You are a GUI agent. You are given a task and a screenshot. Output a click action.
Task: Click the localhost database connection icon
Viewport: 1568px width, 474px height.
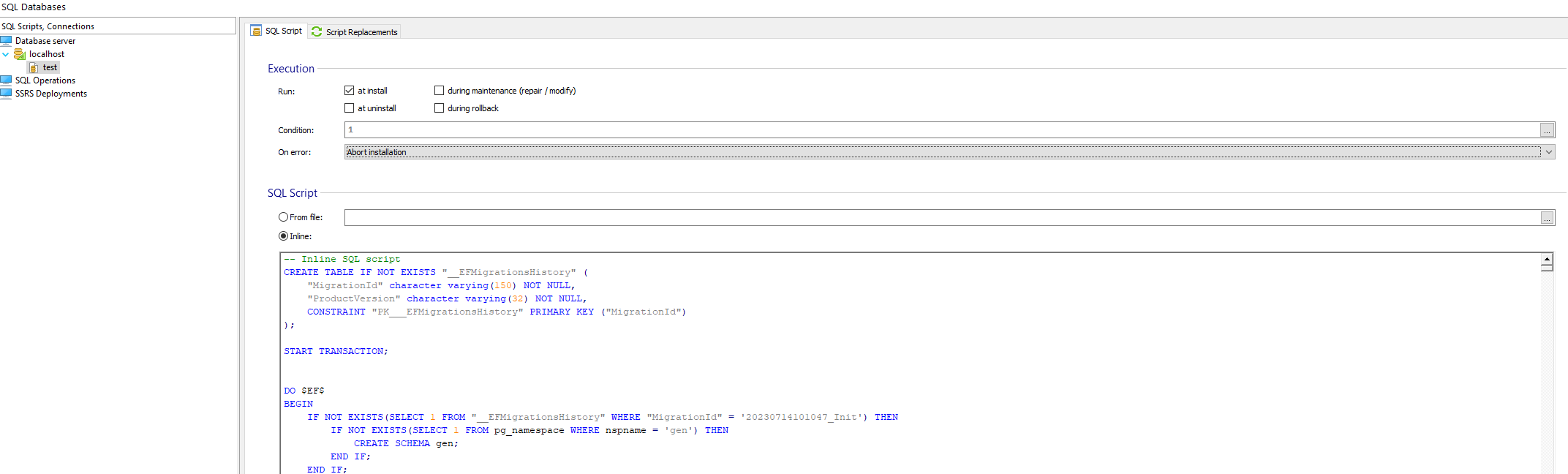pyautogui.click(x=20, y=54)
